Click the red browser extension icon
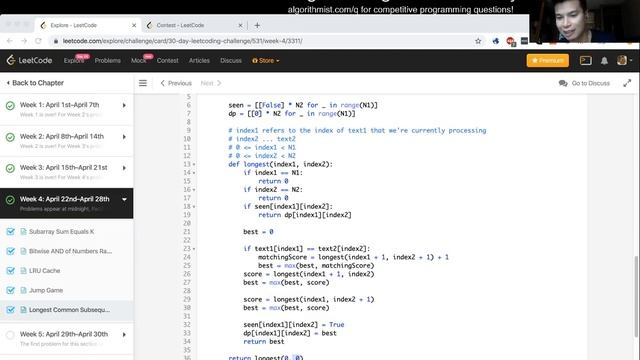The image size is (640, 360). click(510, 41)
